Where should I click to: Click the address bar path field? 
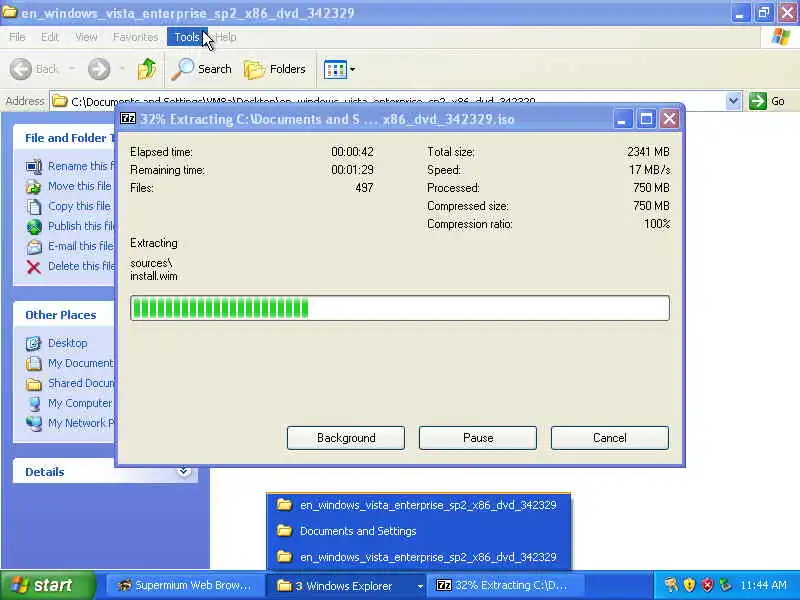click(388, 101)
